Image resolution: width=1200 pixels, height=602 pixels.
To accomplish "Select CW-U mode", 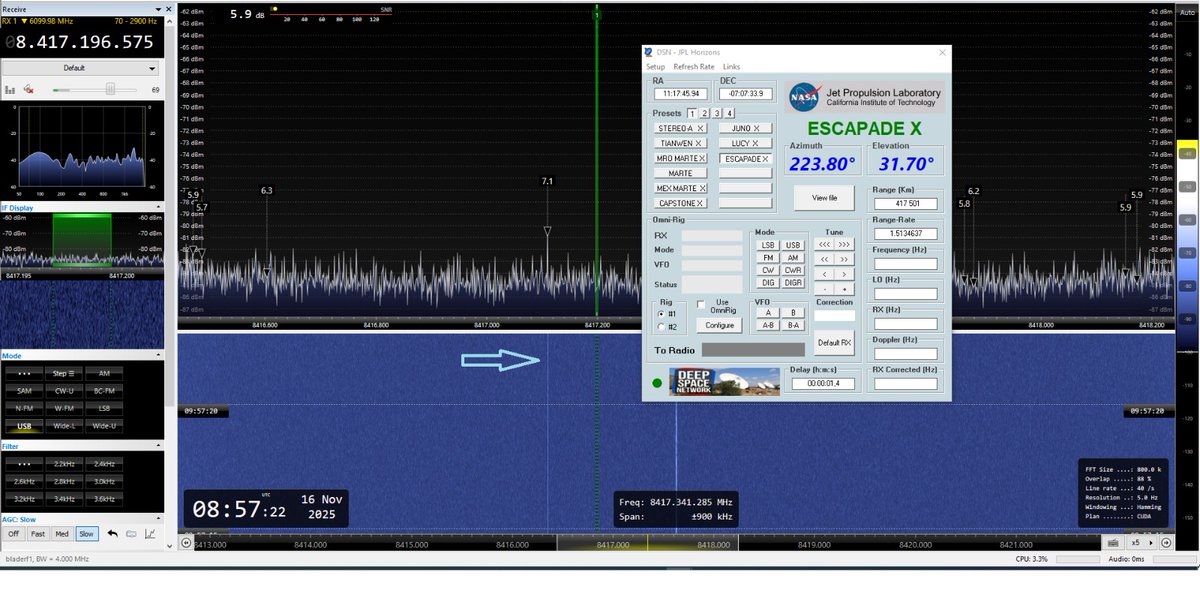I will (x=64, y=390).
